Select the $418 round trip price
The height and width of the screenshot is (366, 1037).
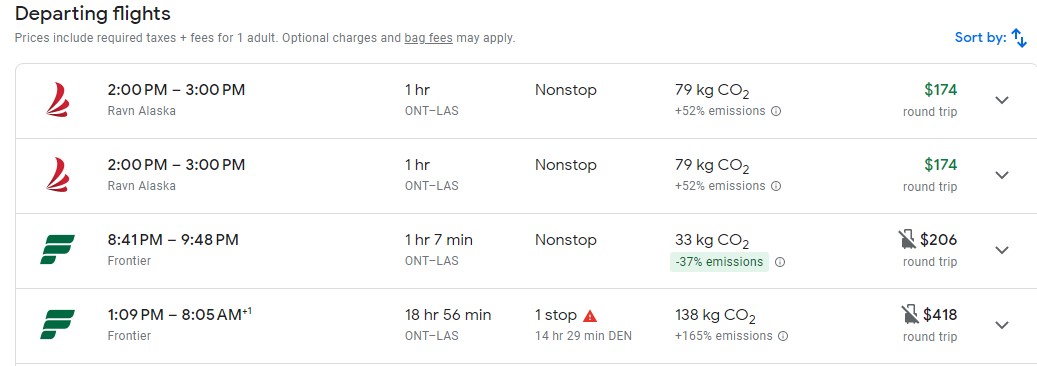[x=940, y=314]
